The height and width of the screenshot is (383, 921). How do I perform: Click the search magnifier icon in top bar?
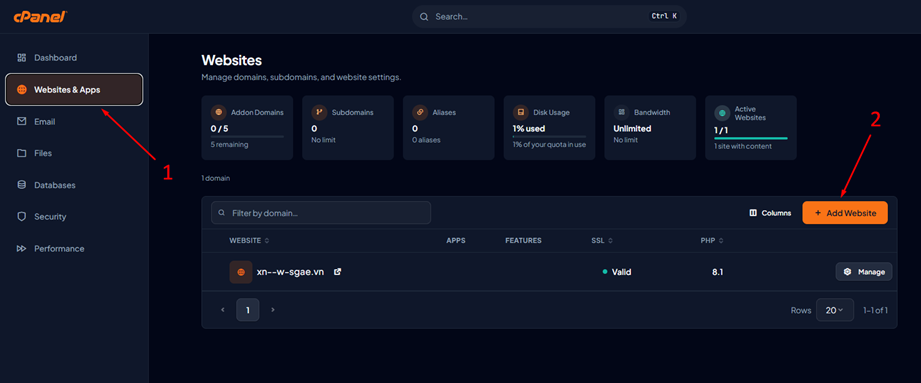tap(423, 16)
